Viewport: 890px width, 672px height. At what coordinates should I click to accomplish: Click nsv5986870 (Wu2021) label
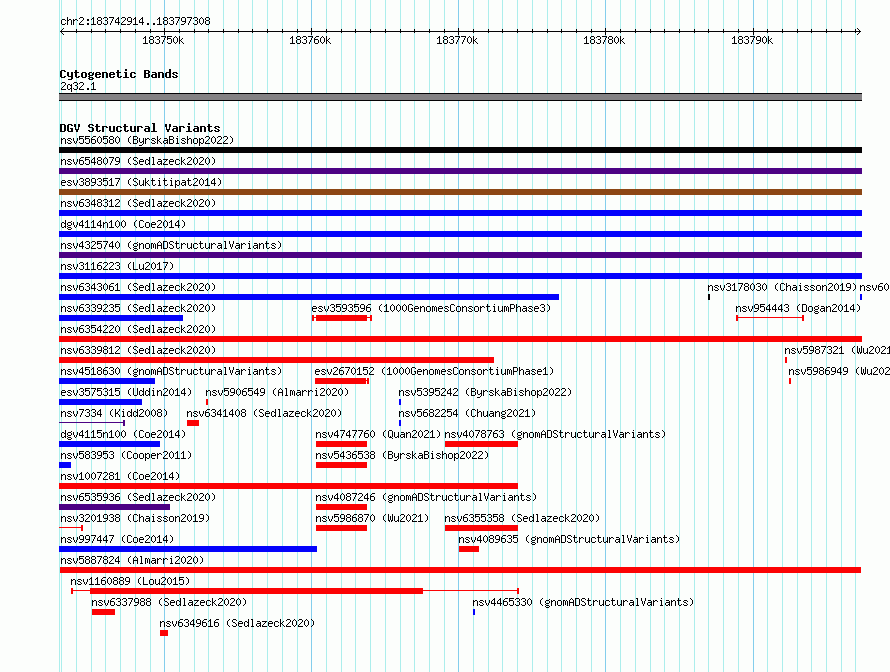[372, 518]
